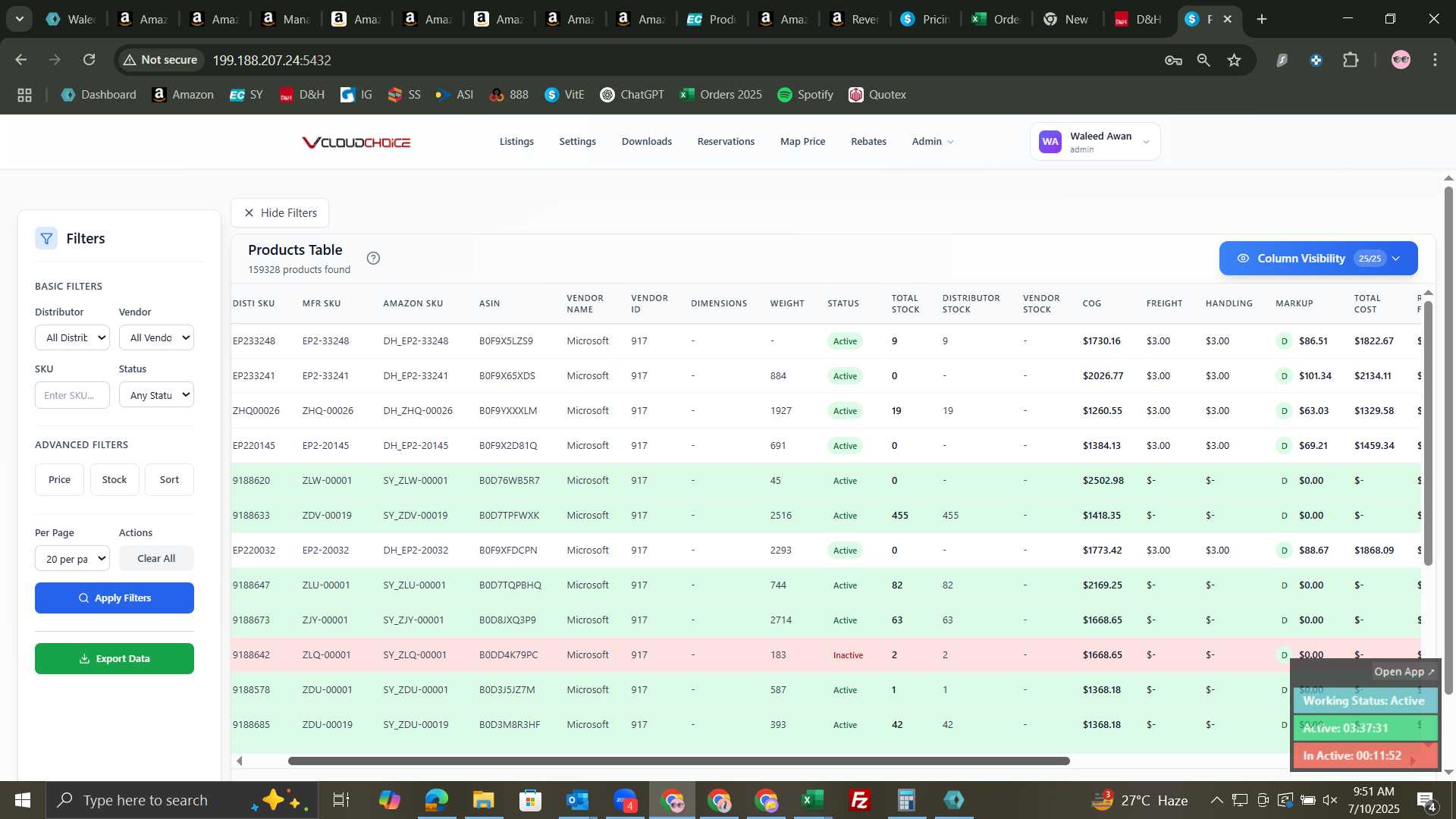
Task: Click the page vertical scrollbar thumb
Action: pyautogui.click(x=1448, y=440)
